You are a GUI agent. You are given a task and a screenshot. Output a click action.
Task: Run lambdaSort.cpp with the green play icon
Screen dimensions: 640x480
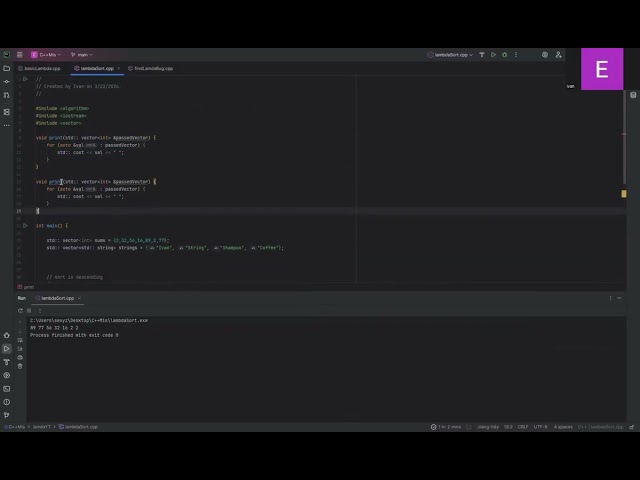493,55
